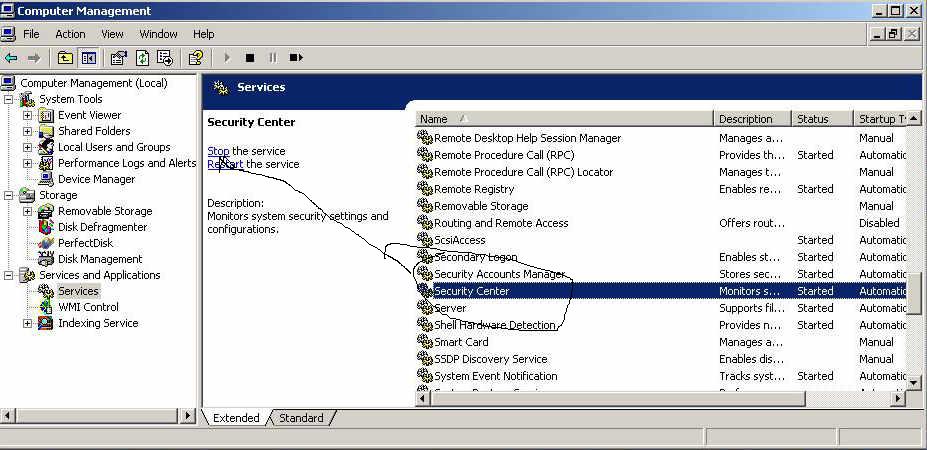Screen dimensions: 927x450
Task: Open the Help toolbar icon
Action: [x=196, y=57]
